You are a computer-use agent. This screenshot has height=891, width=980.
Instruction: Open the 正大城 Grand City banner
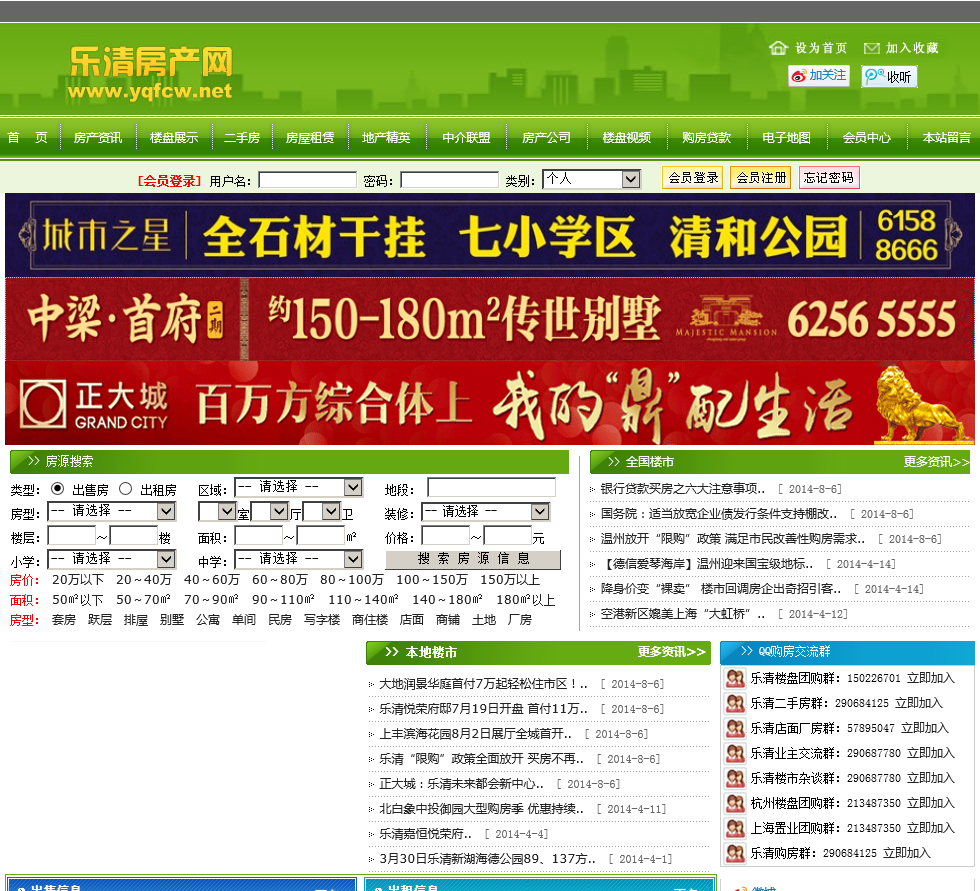(x=490, y=403)
